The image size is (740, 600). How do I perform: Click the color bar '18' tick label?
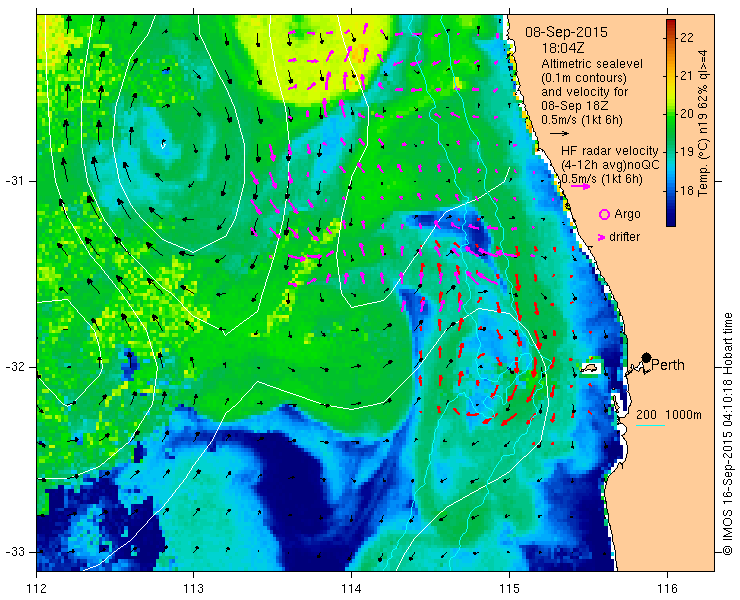pos(687,191)
